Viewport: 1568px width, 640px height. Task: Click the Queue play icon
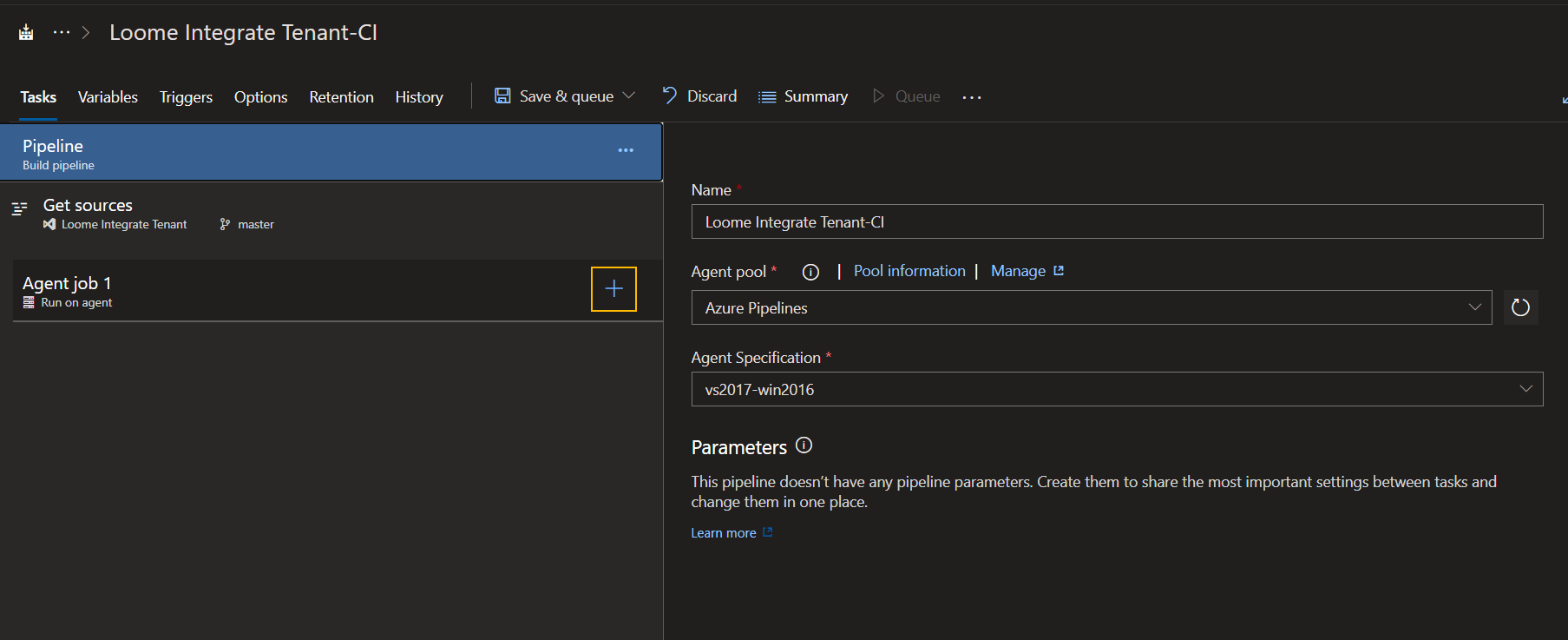coord(878,96)
